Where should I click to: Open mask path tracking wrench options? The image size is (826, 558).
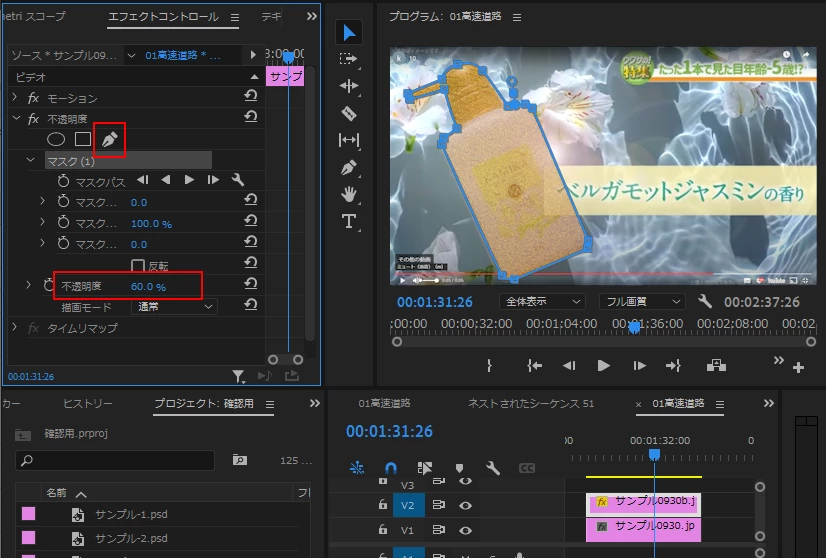[238, 180]
